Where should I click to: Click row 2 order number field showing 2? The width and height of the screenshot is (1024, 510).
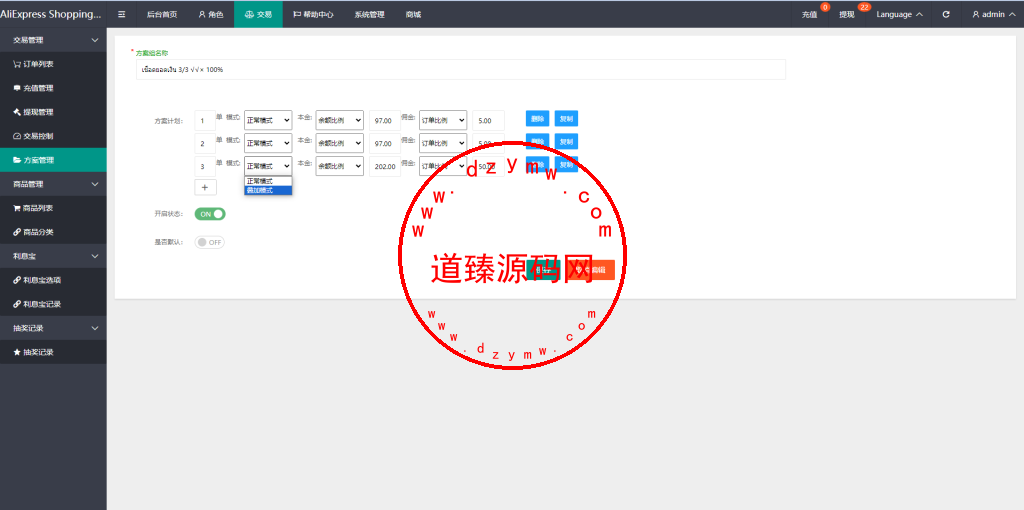click(204, 143)
